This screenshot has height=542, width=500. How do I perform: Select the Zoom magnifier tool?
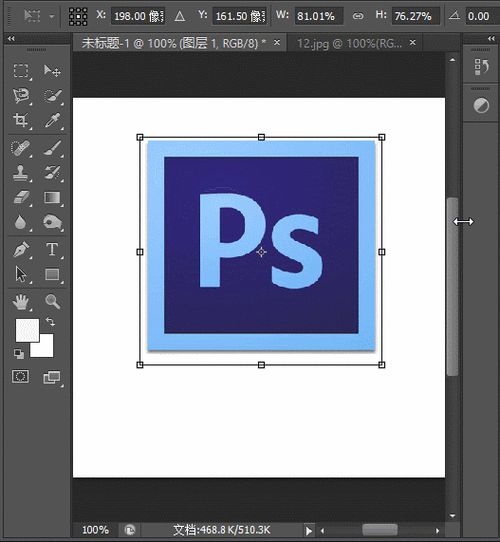(x=52, y=301)
